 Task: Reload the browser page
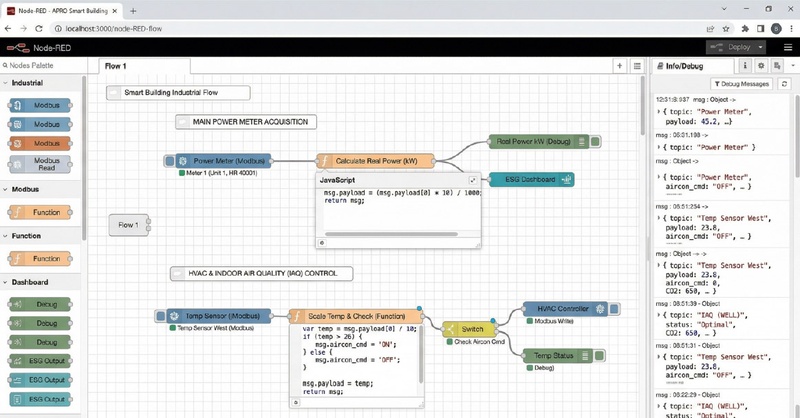[x=39, y=29]
